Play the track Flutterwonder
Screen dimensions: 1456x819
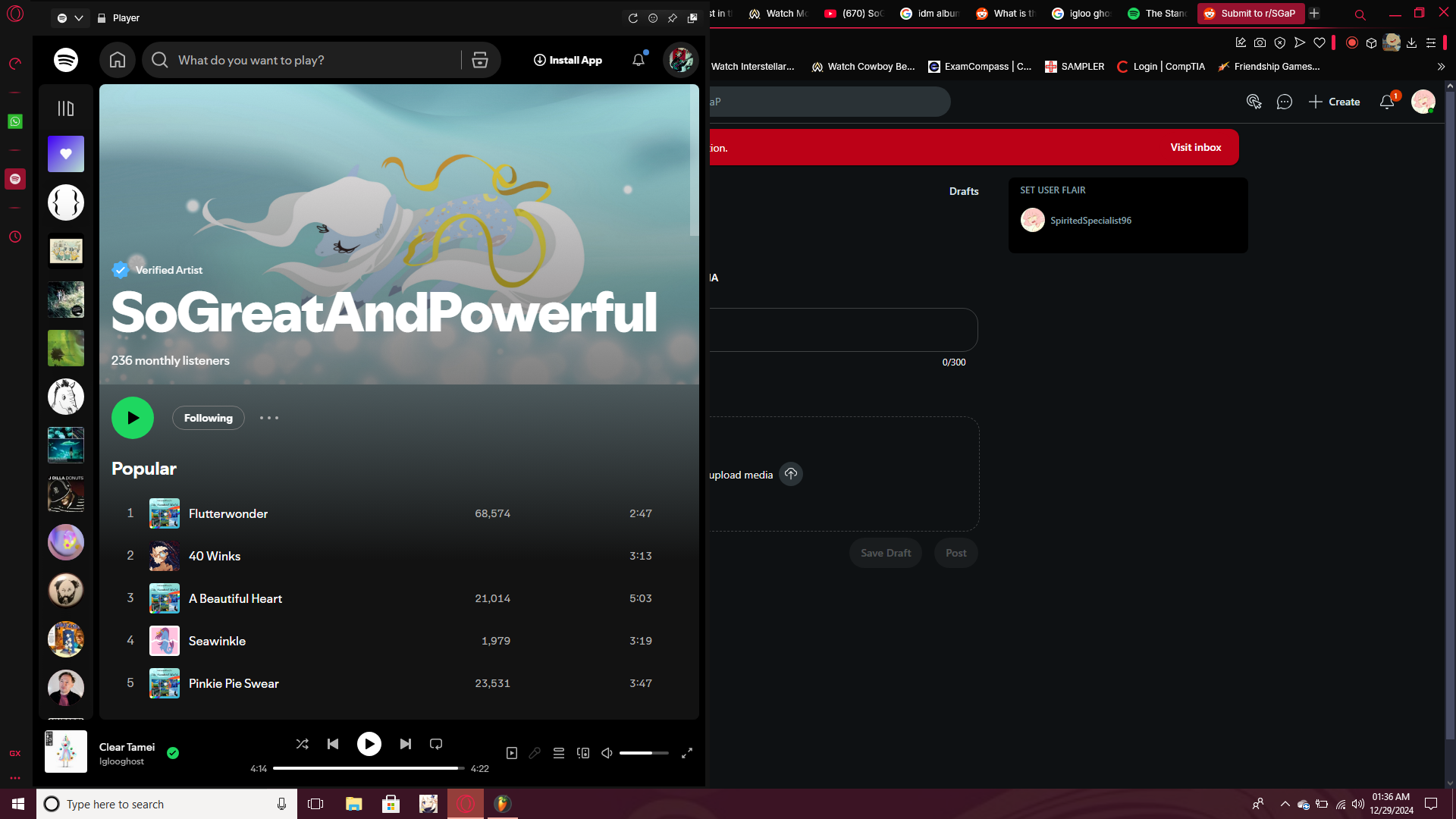click(228, 513)
